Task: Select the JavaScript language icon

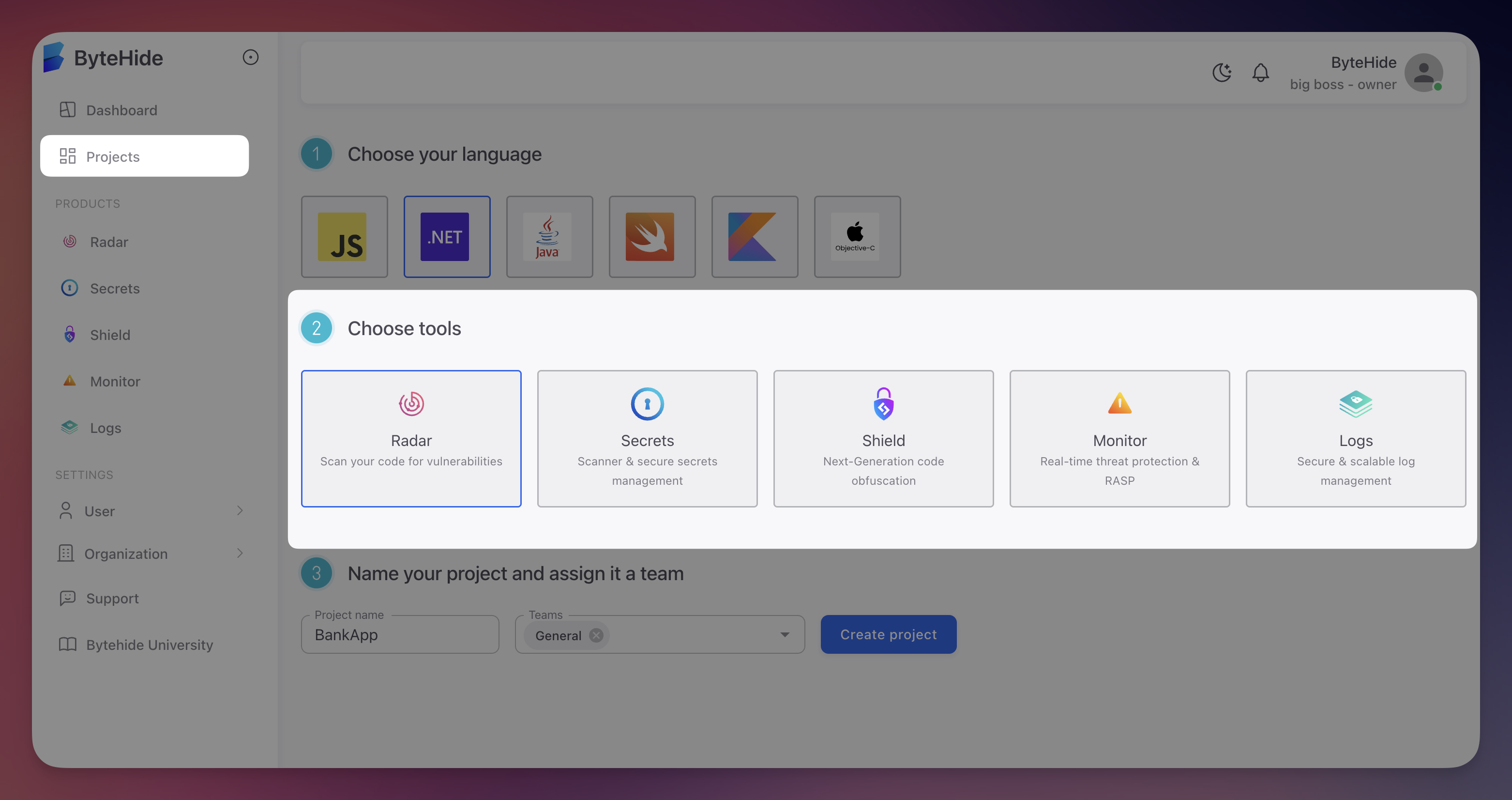Action: 344,237
